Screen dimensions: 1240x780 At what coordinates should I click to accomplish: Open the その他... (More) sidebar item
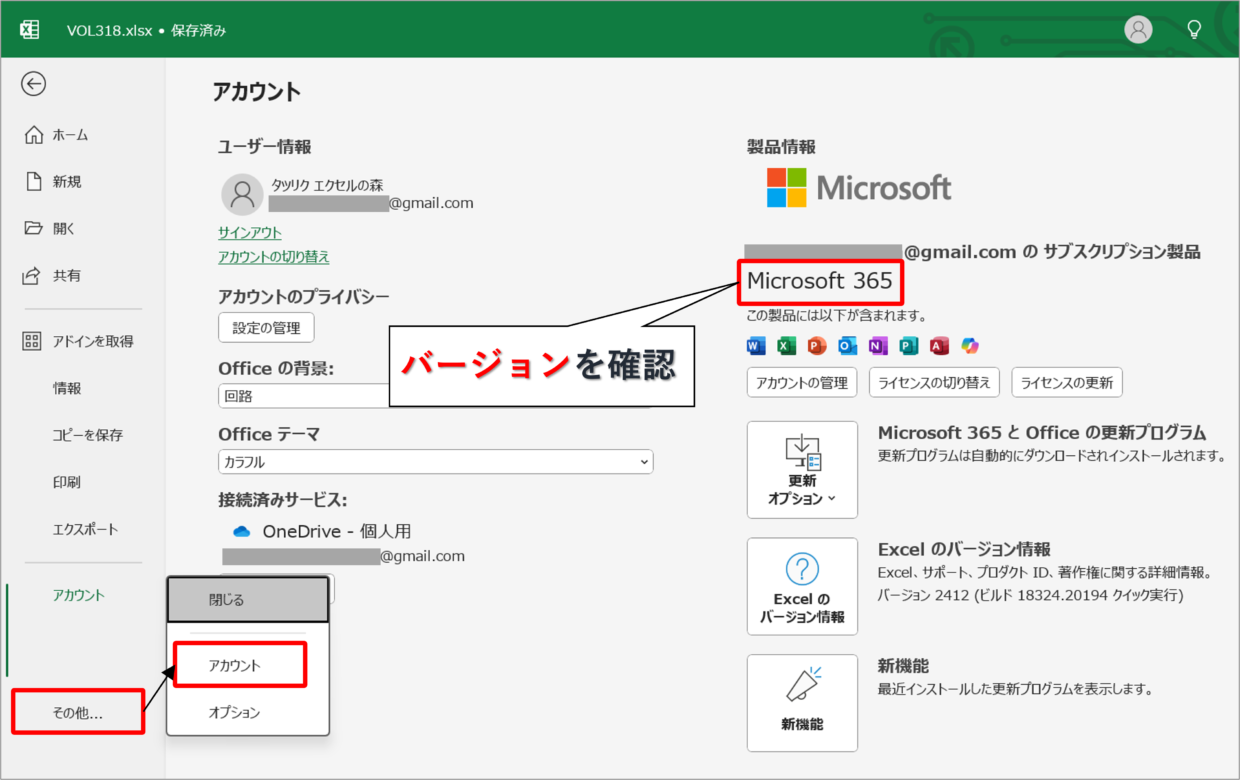78,713
